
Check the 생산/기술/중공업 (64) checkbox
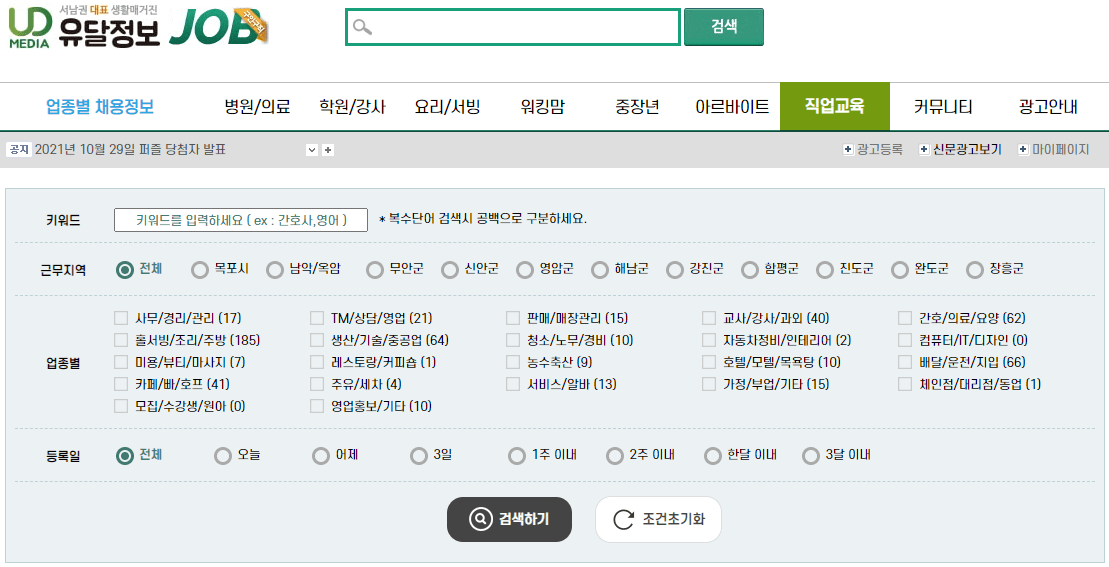coord(317,340)
